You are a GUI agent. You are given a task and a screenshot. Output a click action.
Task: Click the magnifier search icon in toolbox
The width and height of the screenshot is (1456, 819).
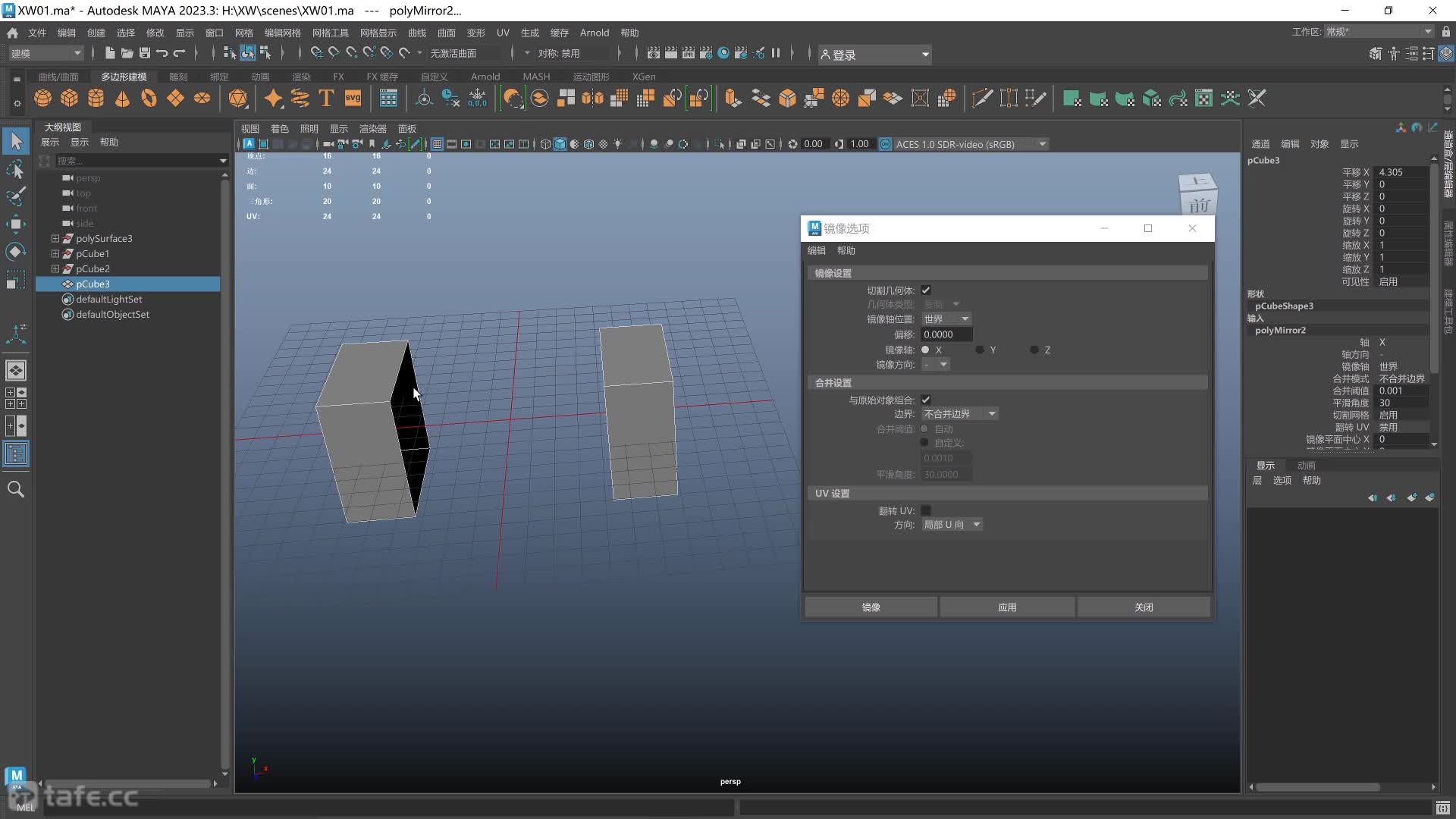16,490
